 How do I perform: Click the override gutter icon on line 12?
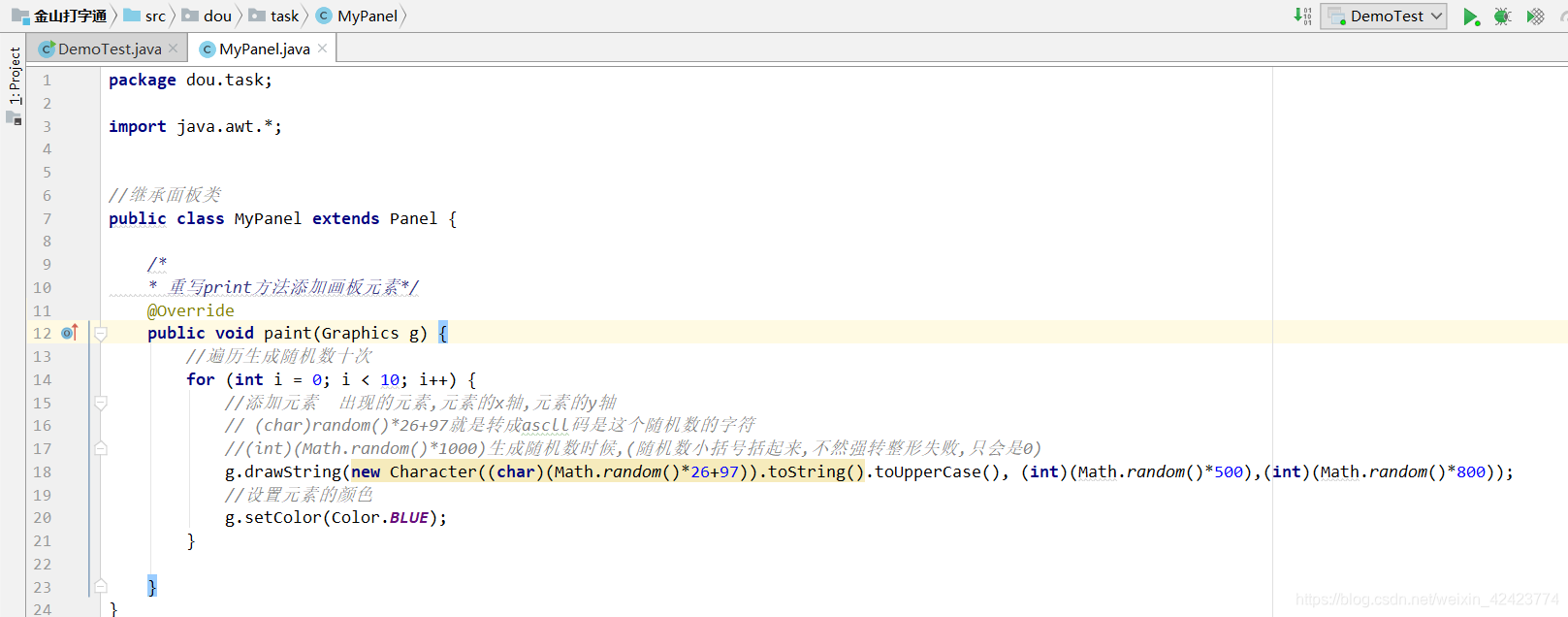point(69,333)
